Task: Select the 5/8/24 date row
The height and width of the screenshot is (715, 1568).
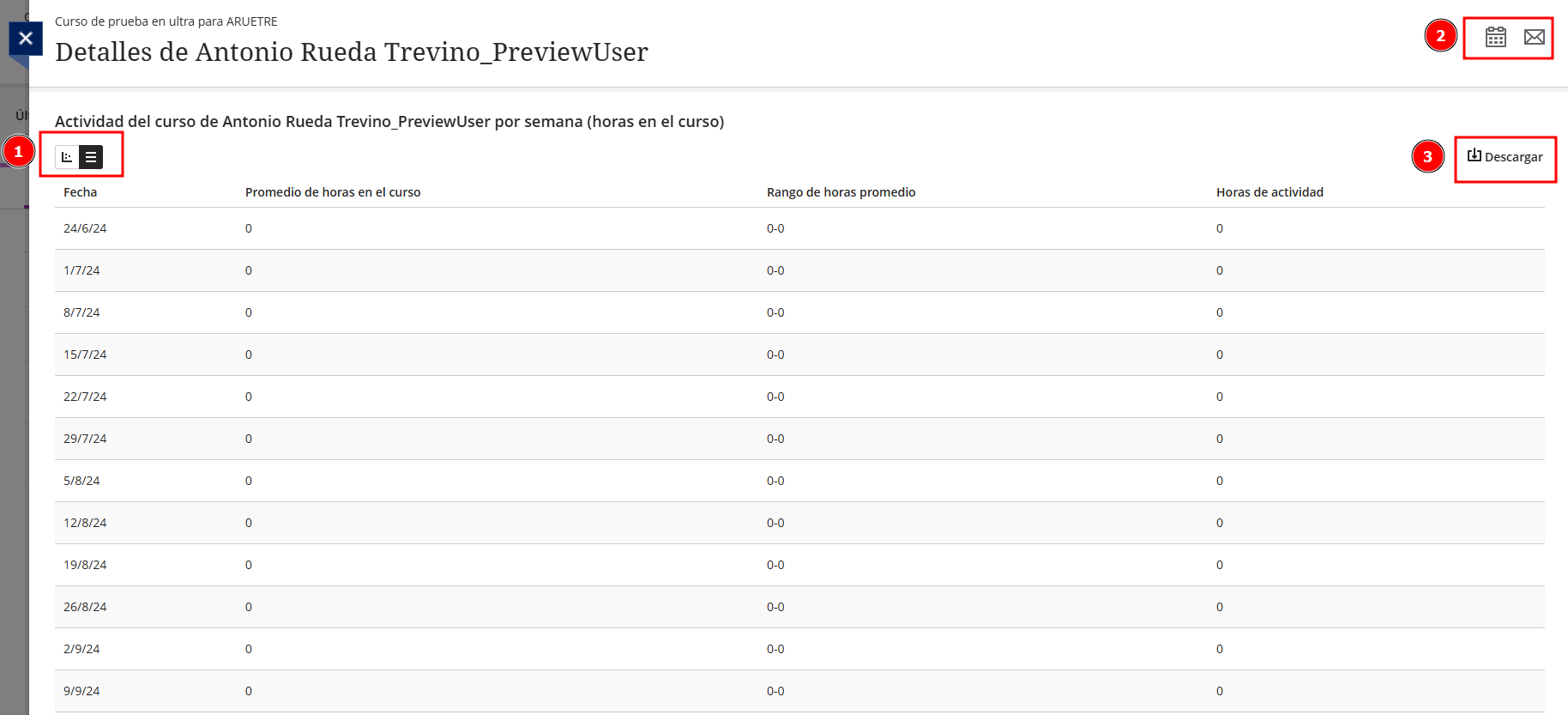Action: pyautogui.click(x=81, y=481)
